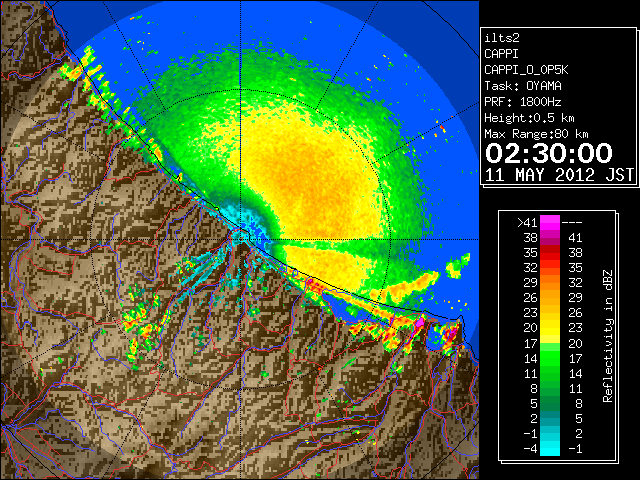Select the "CAPPI_O_OP5K" product name text

click(x=526, y=70)
